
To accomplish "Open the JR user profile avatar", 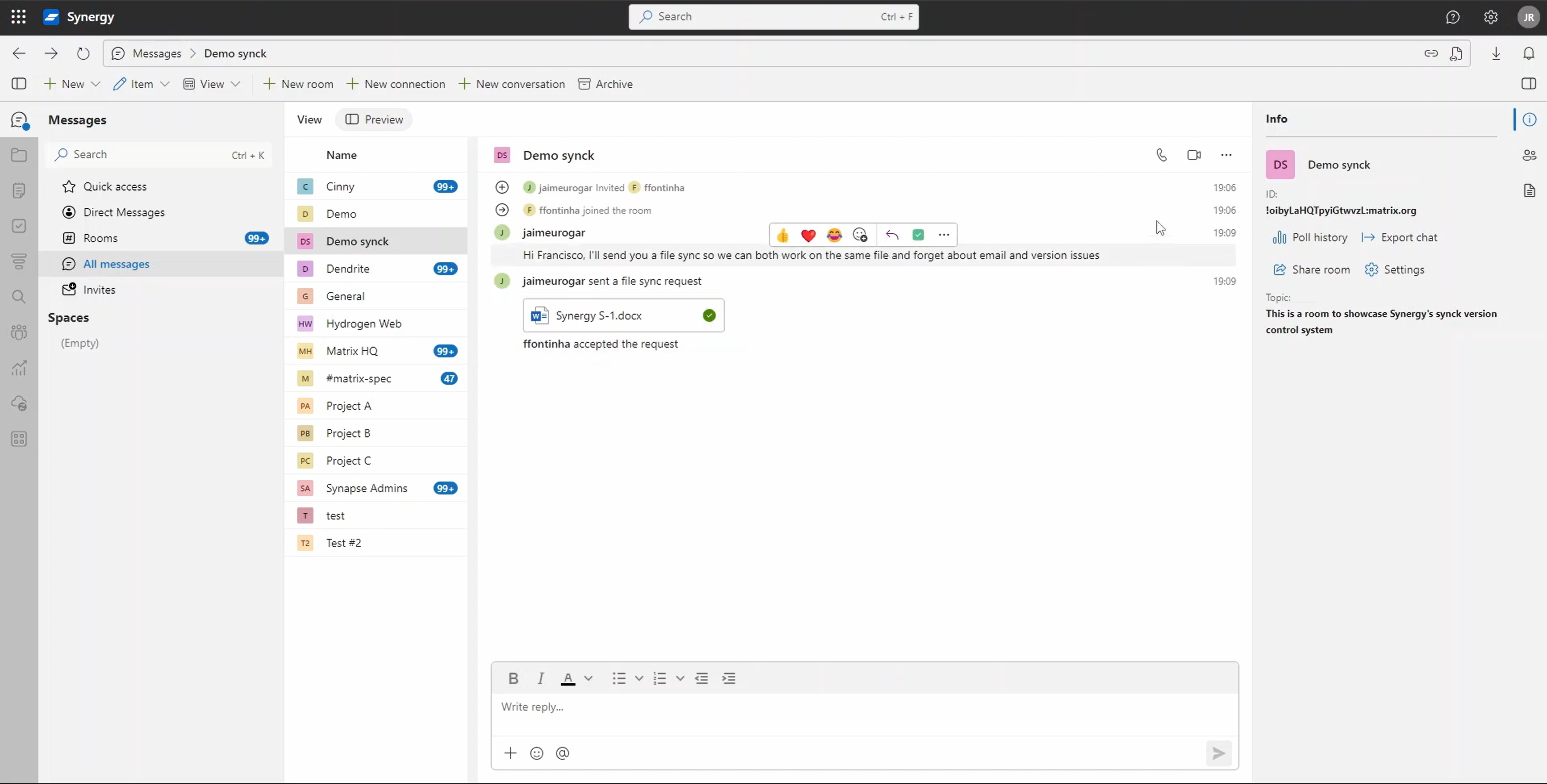I will coord(1528,17).
